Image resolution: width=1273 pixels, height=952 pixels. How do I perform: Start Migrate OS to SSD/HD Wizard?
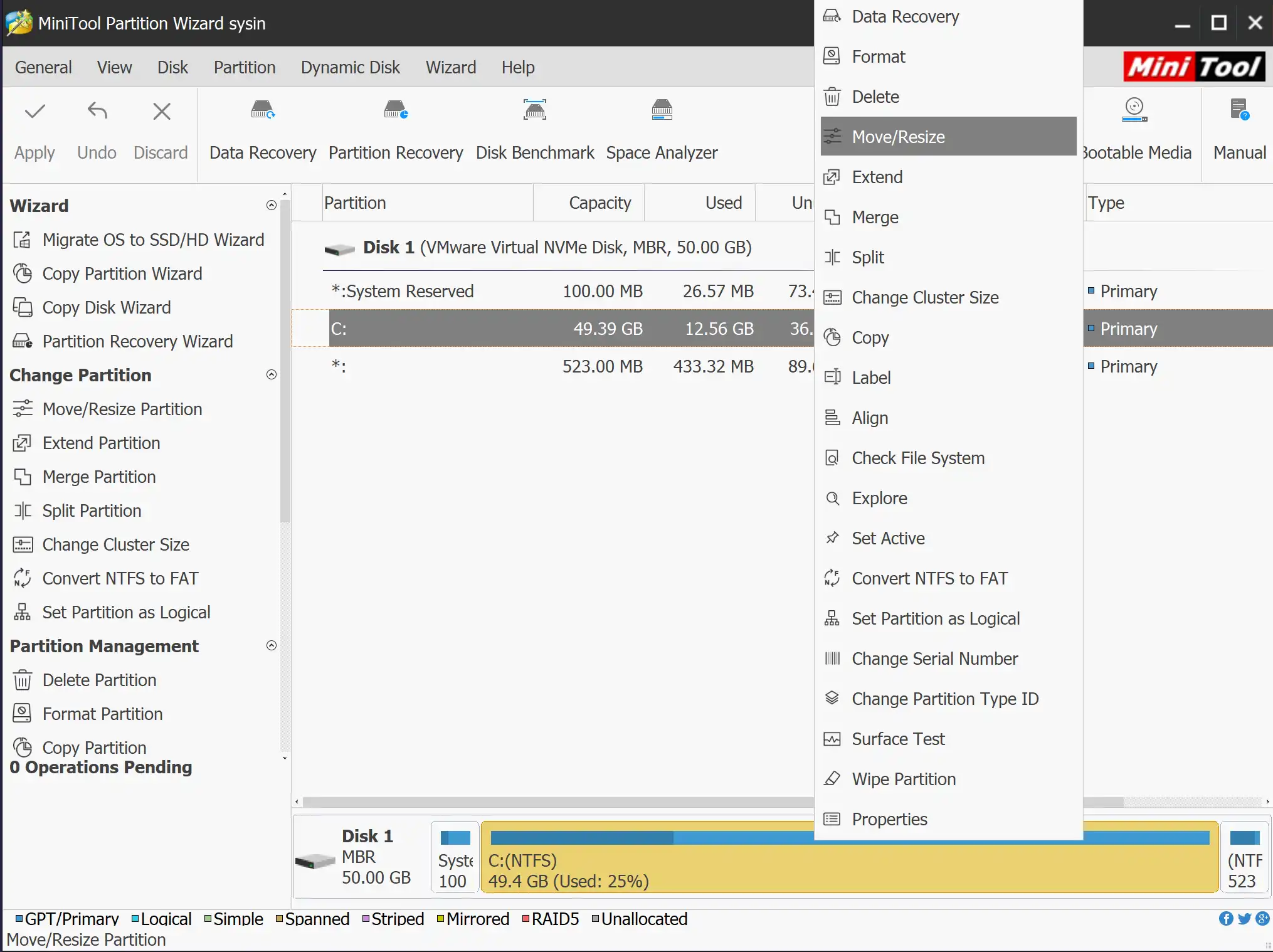click(138, 240)
